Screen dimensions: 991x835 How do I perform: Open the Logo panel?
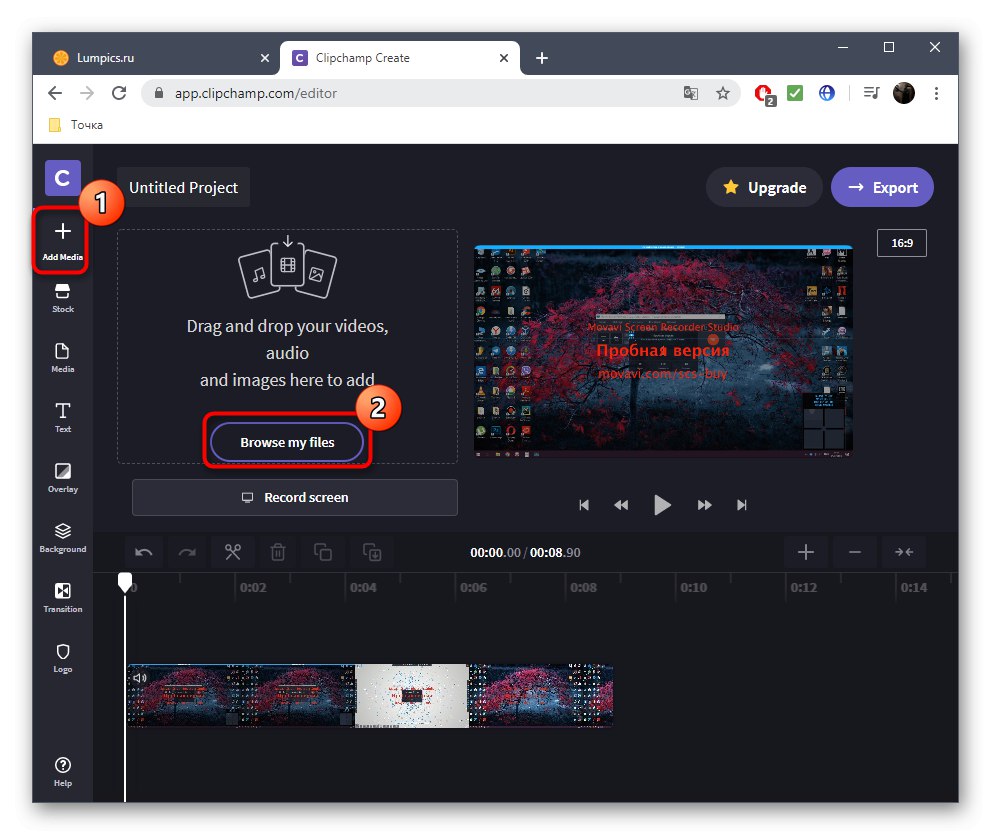pyautogui.click(x=62, y=658)
